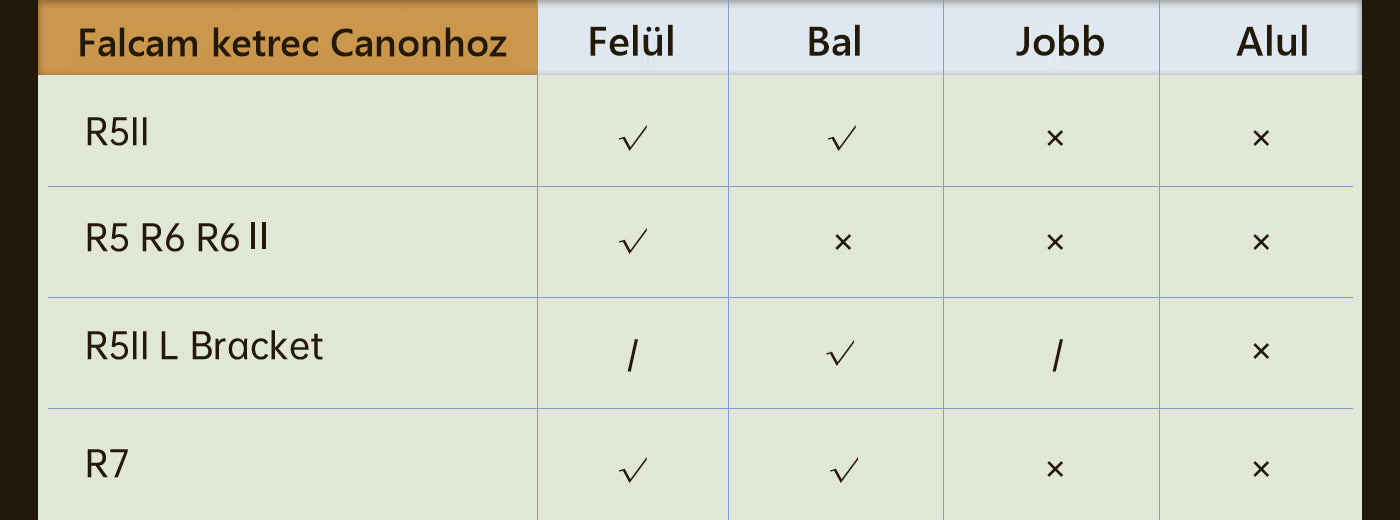1400x520 pixels.
Task: Click the cross for R5II under Jobb
Action: coord(1054,139)
